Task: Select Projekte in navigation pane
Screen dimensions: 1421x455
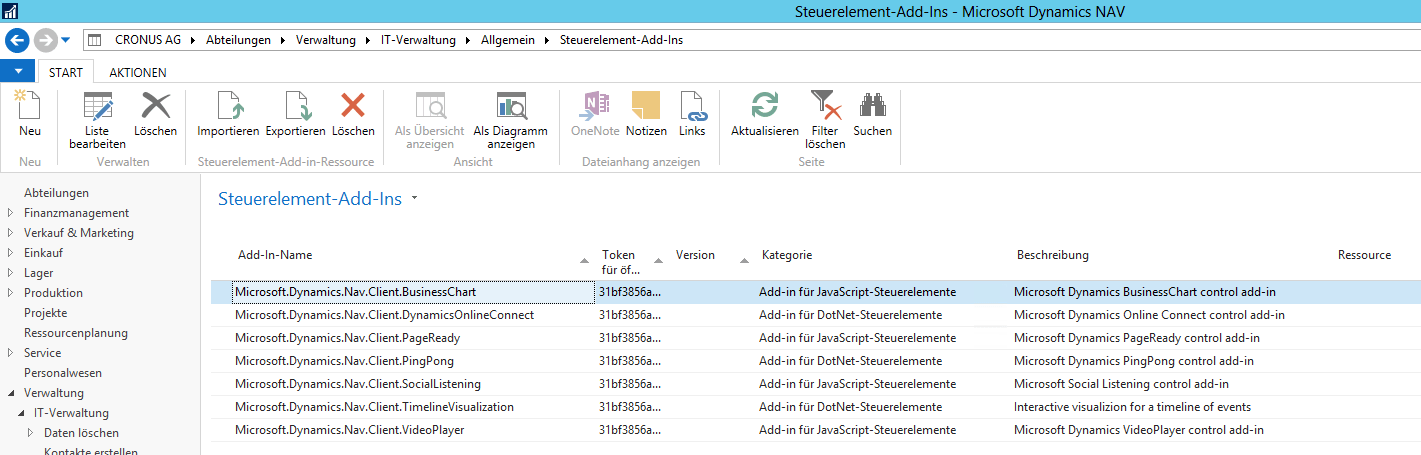Action: click(46, 313)
